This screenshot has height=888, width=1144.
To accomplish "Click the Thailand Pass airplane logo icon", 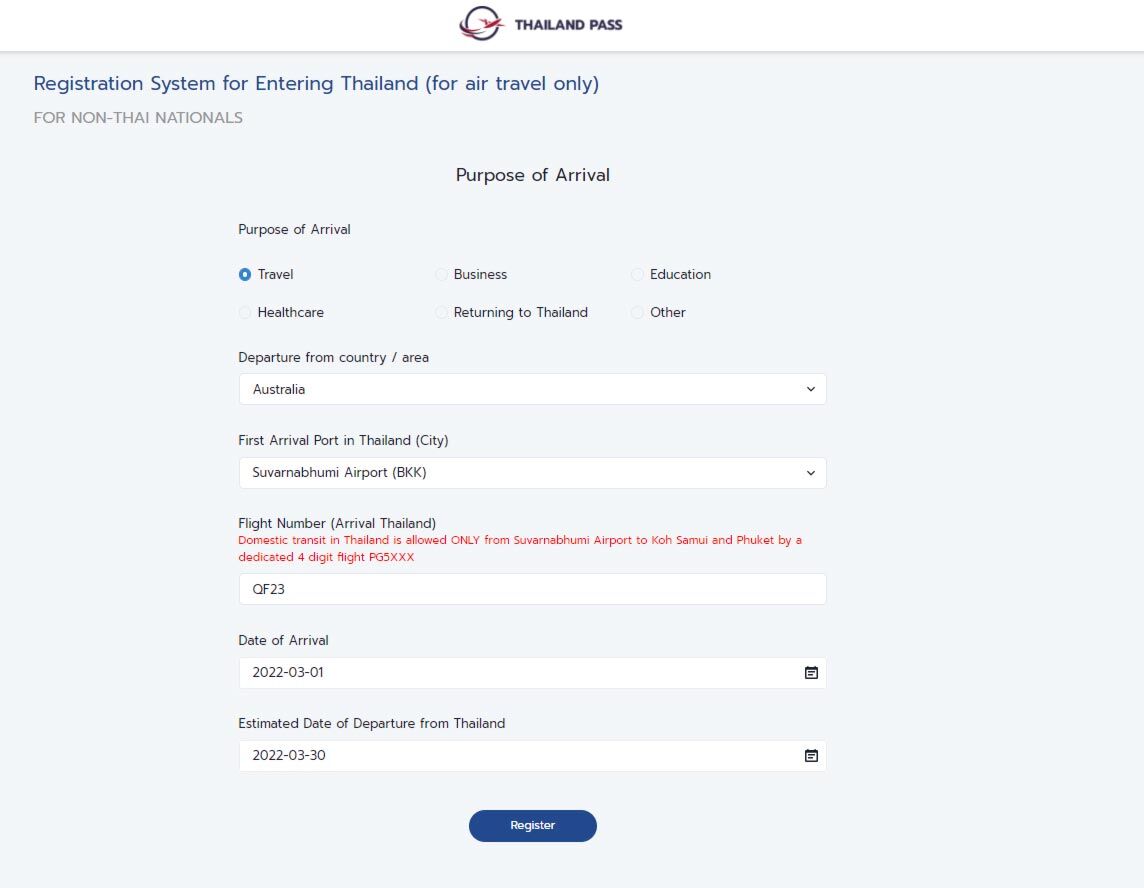I will click(x=481, y=24).
